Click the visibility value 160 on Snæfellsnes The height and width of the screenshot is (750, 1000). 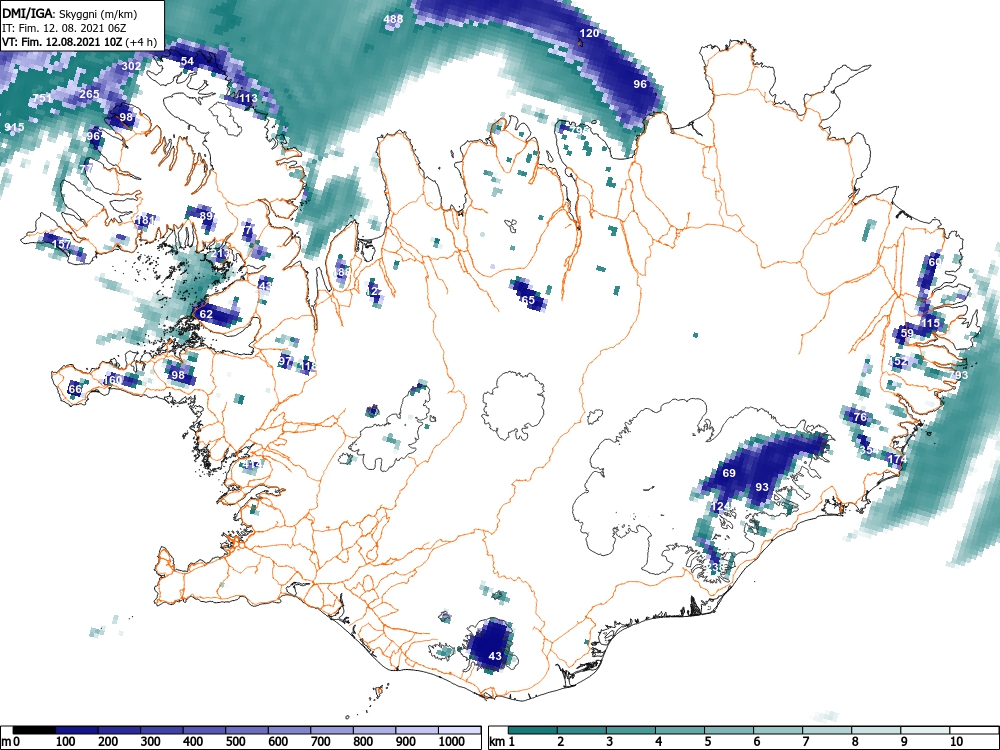112,379
